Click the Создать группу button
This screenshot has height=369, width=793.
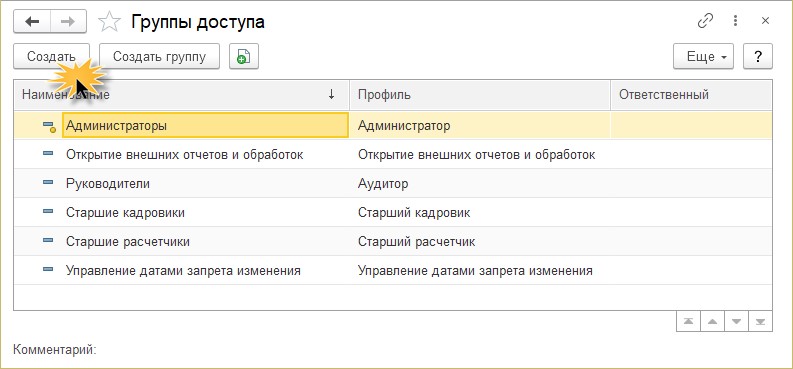click(159, 56)
